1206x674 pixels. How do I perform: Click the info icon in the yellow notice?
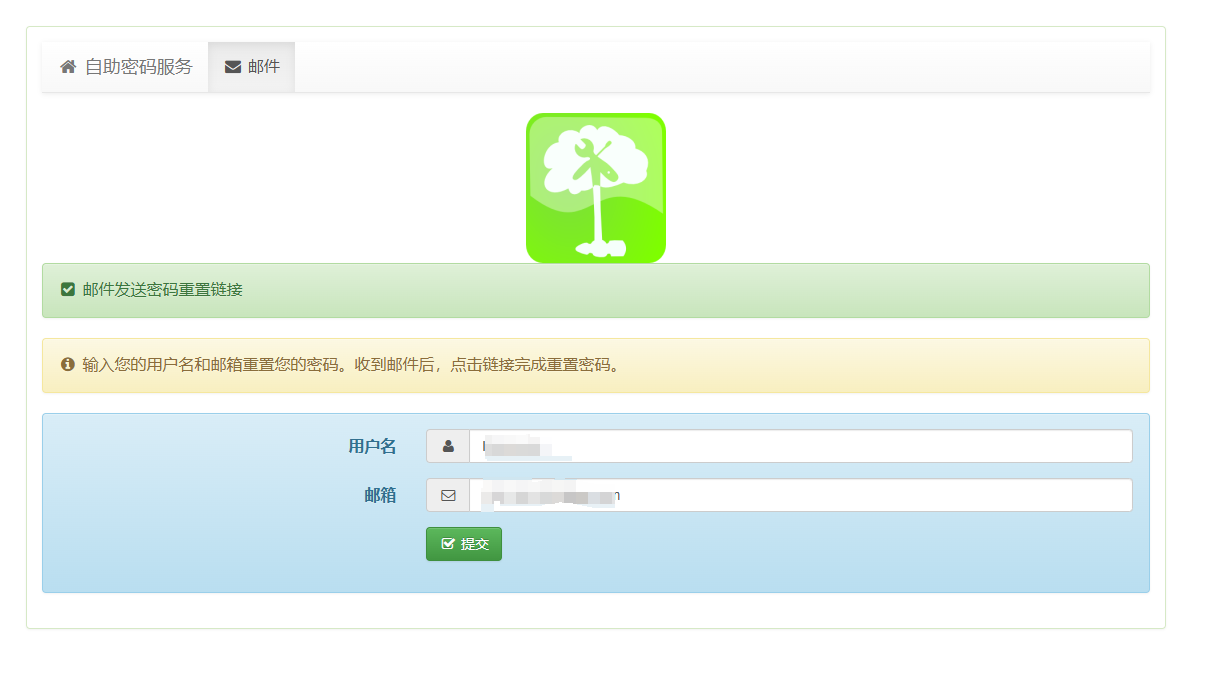68,365
